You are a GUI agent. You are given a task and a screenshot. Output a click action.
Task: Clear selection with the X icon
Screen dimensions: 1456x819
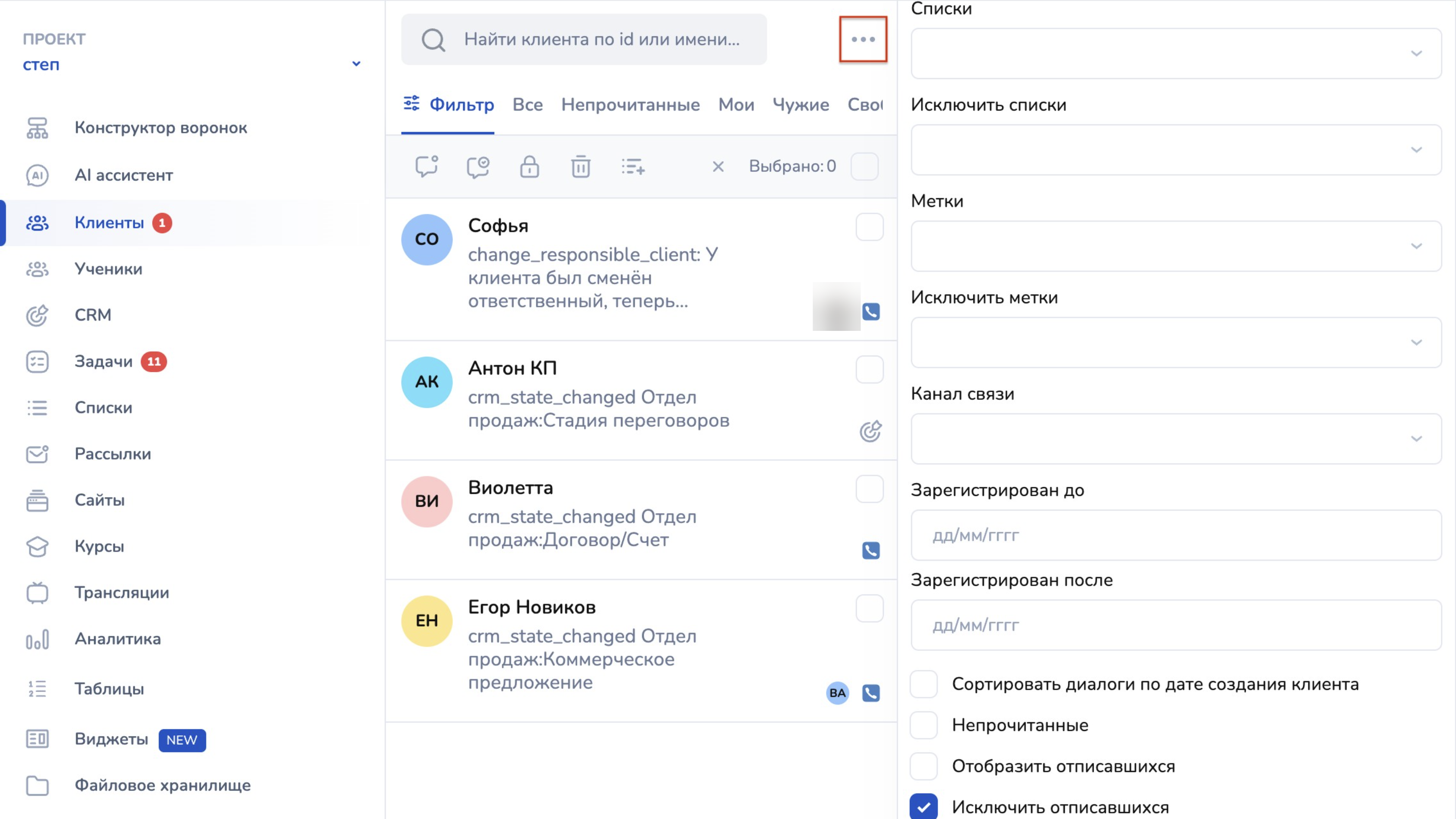point(718,167)
